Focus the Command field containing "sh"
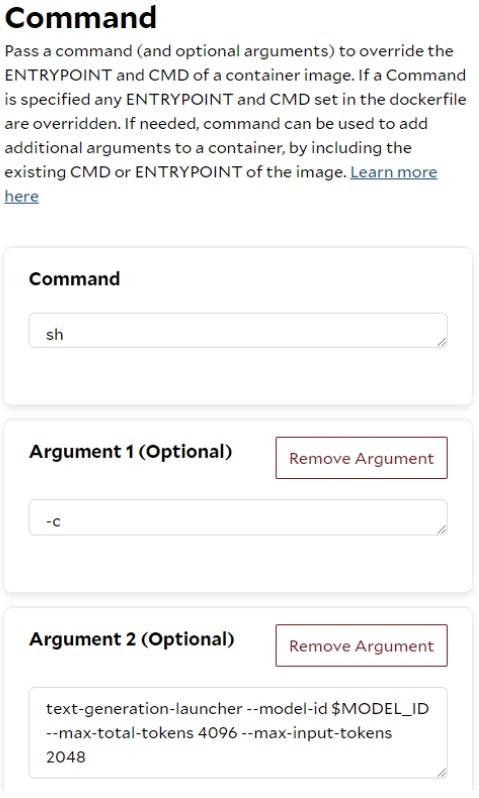The width and height of the screenshot is (479, 798). click(x=238, y=331)
